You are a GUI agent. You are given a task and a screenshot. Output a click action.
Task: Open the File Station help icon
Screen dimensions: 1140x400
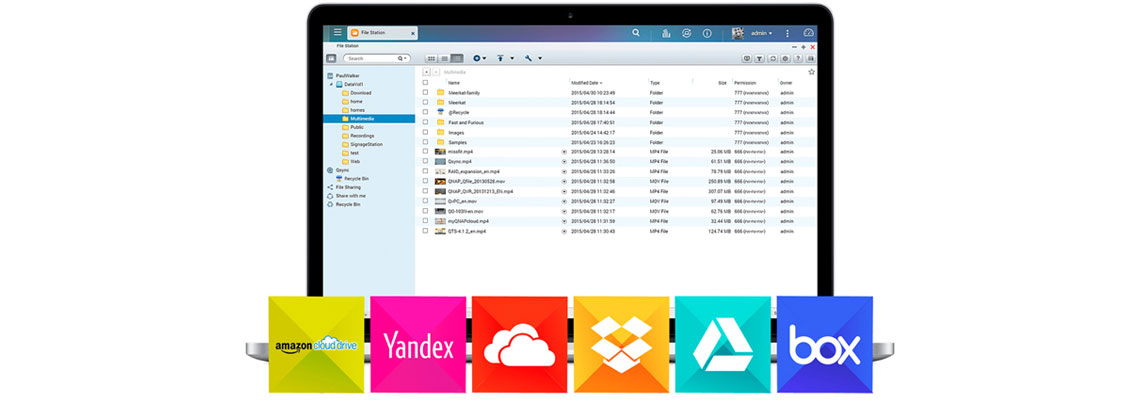point(798,58)
